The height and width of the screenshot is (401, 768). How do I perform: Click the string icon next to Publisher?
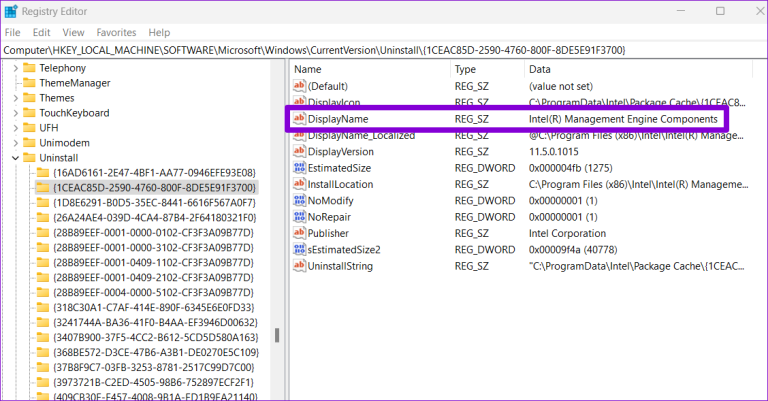pos(298,232)
